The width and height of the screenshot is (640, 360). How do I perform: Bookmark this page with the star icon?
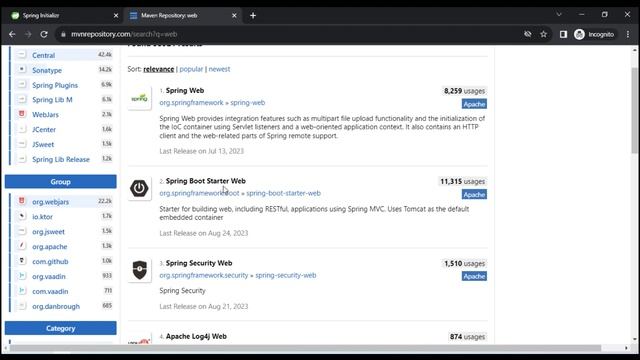[x=544, y=34]
